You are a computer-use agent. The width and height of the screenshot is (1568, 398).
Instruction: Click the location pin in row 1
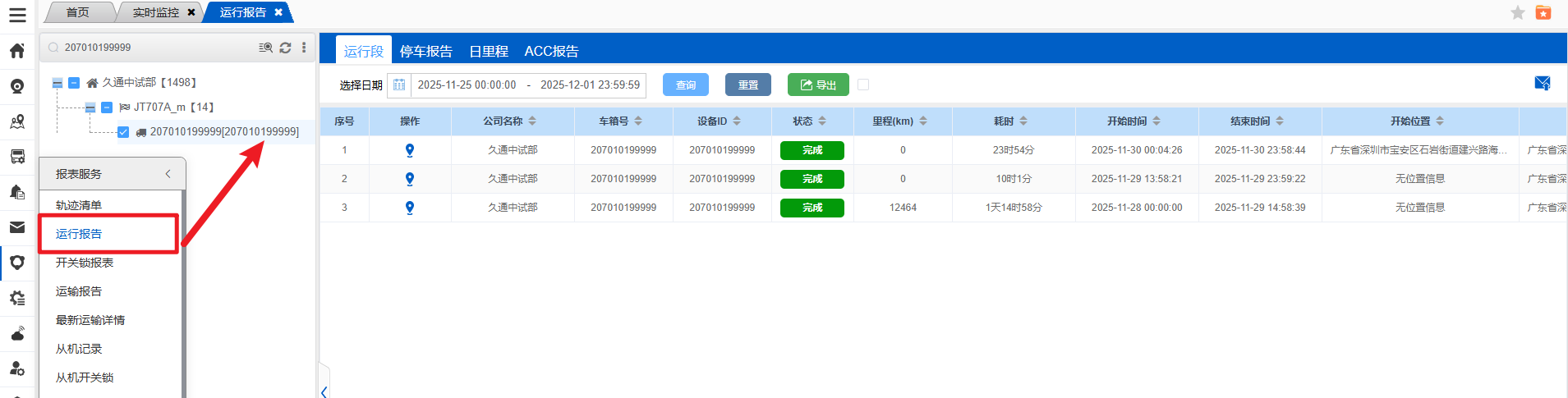pyautogui.click(x=410, y=150)
